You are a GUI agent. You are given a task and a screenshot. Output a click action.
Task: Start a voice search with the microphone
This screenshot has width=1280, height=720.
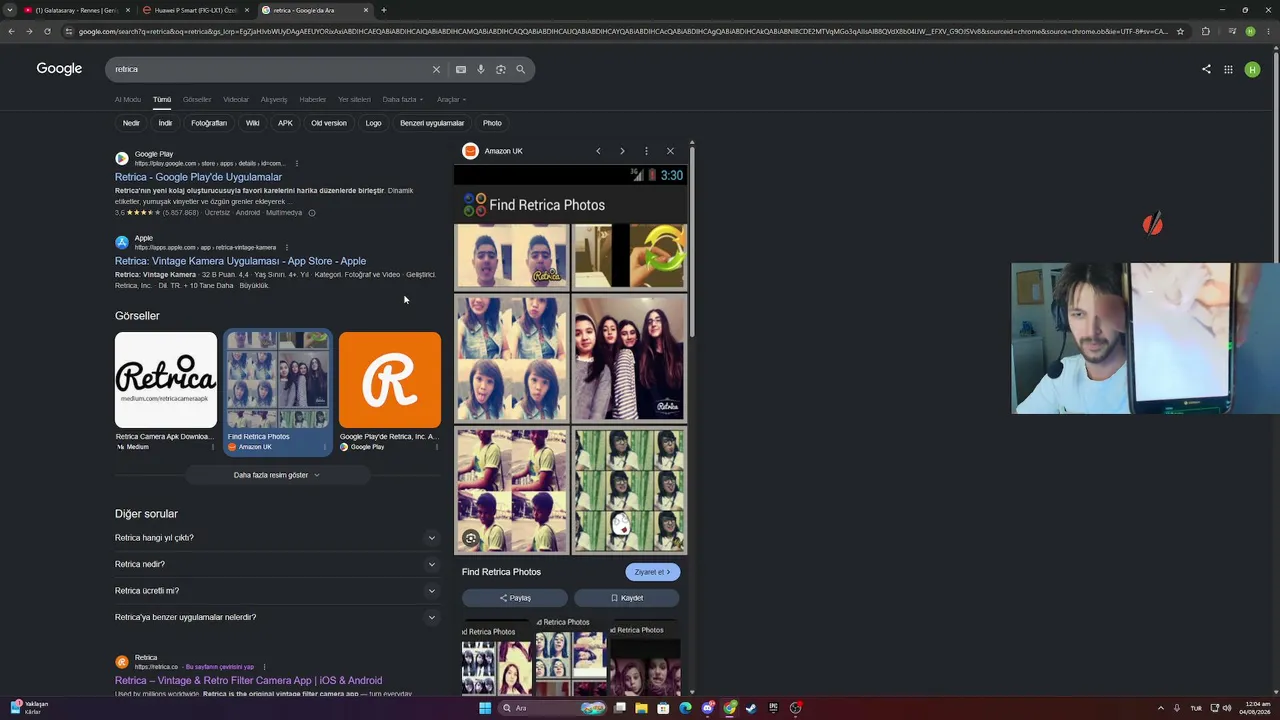click(x=481, y=69)
